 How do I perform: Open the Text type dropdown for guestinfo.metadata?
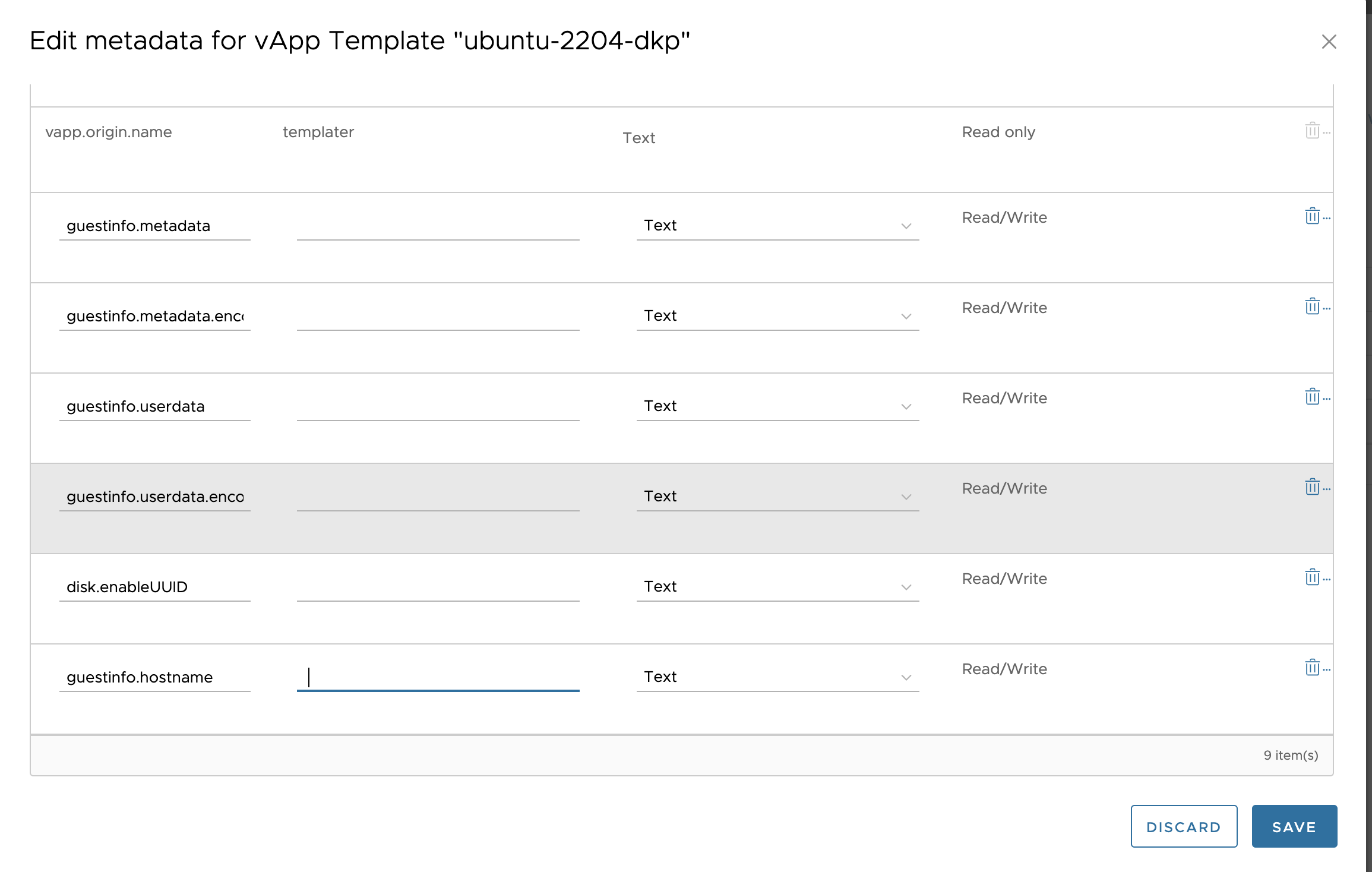click(x=905, y=226)
